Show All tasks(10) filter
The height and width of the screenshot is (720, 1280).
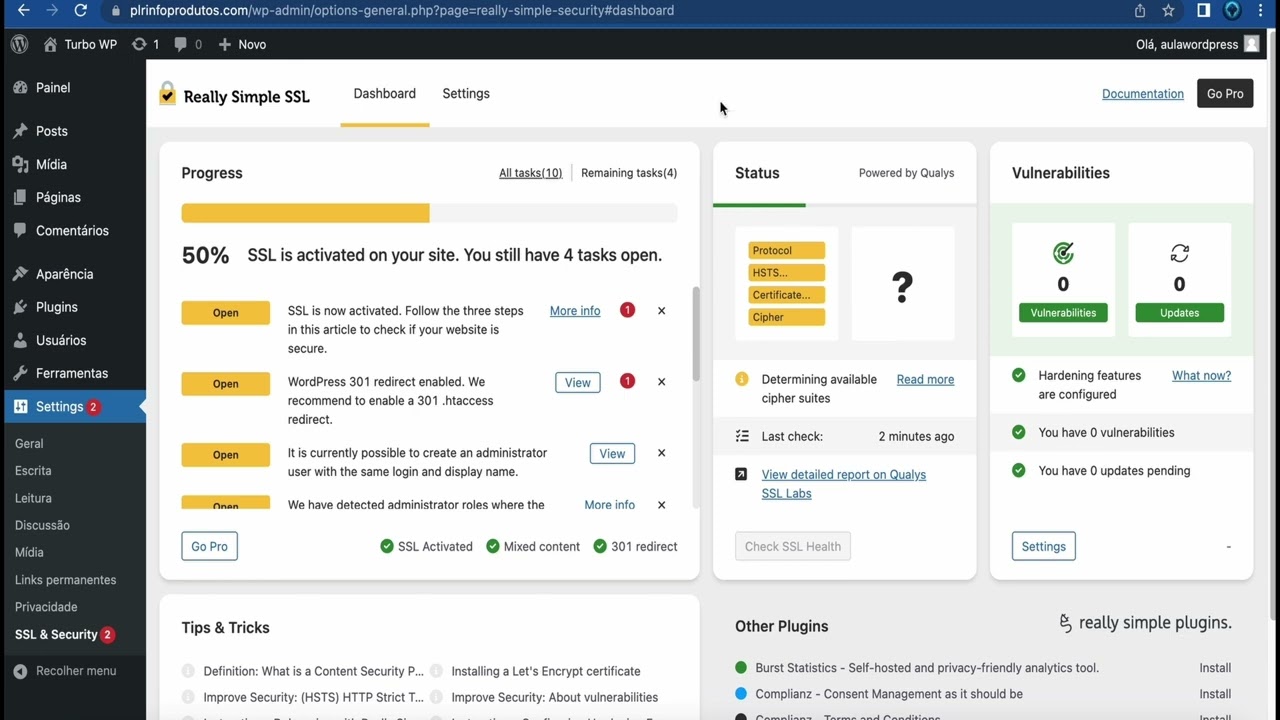530,173
